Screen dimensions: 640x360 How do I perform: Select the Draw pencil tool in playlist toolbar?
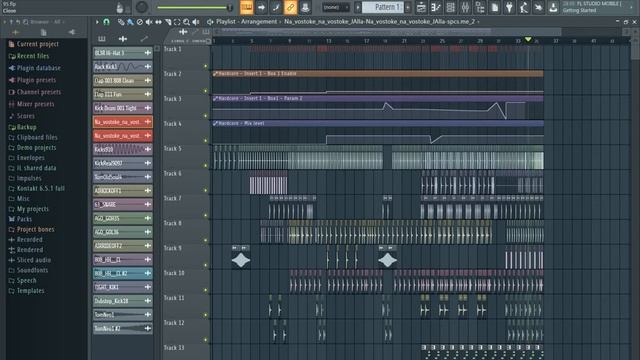point(121,22)
